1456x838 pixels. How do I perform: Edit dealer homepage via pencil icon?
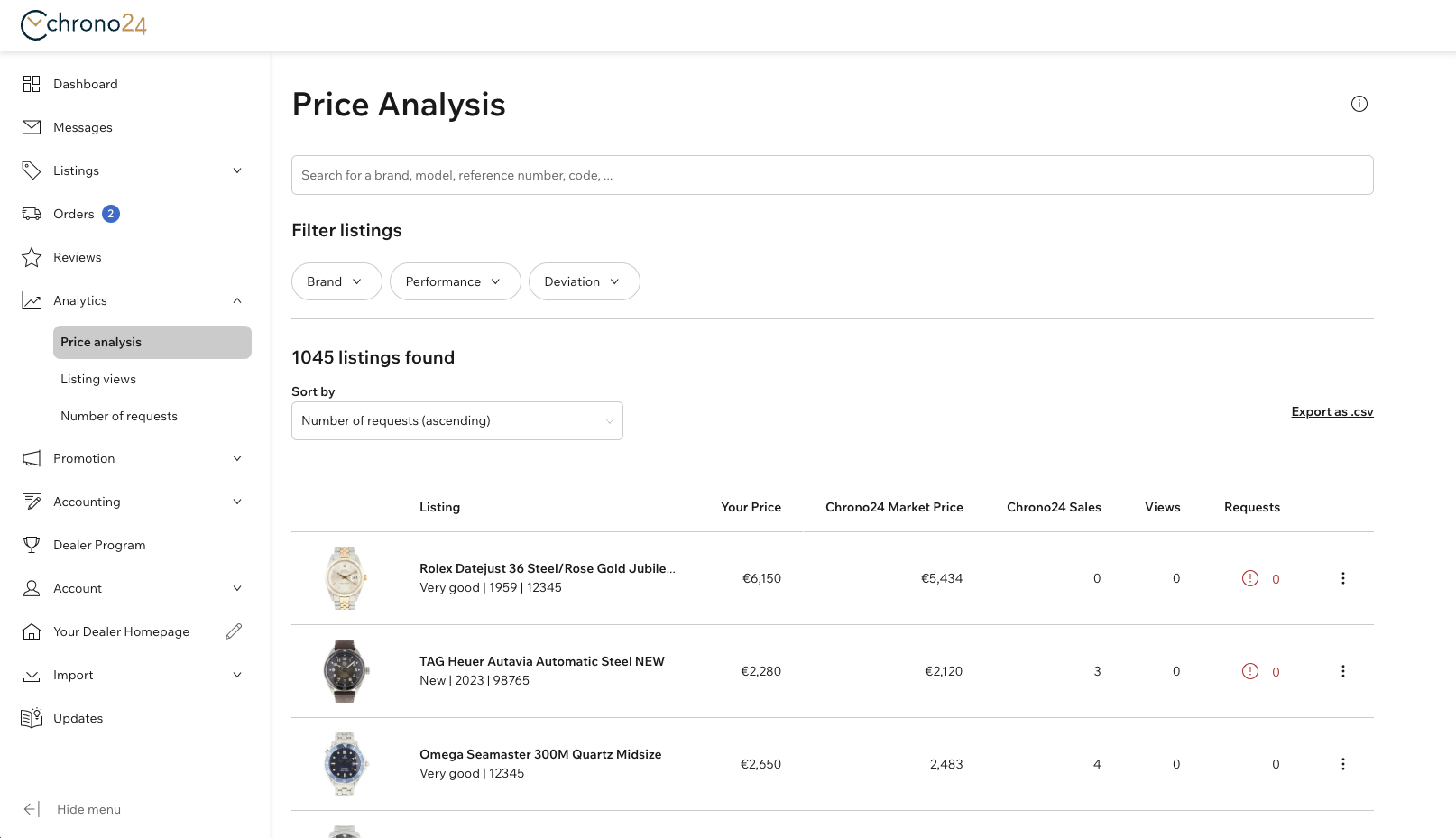click(234, 631)
